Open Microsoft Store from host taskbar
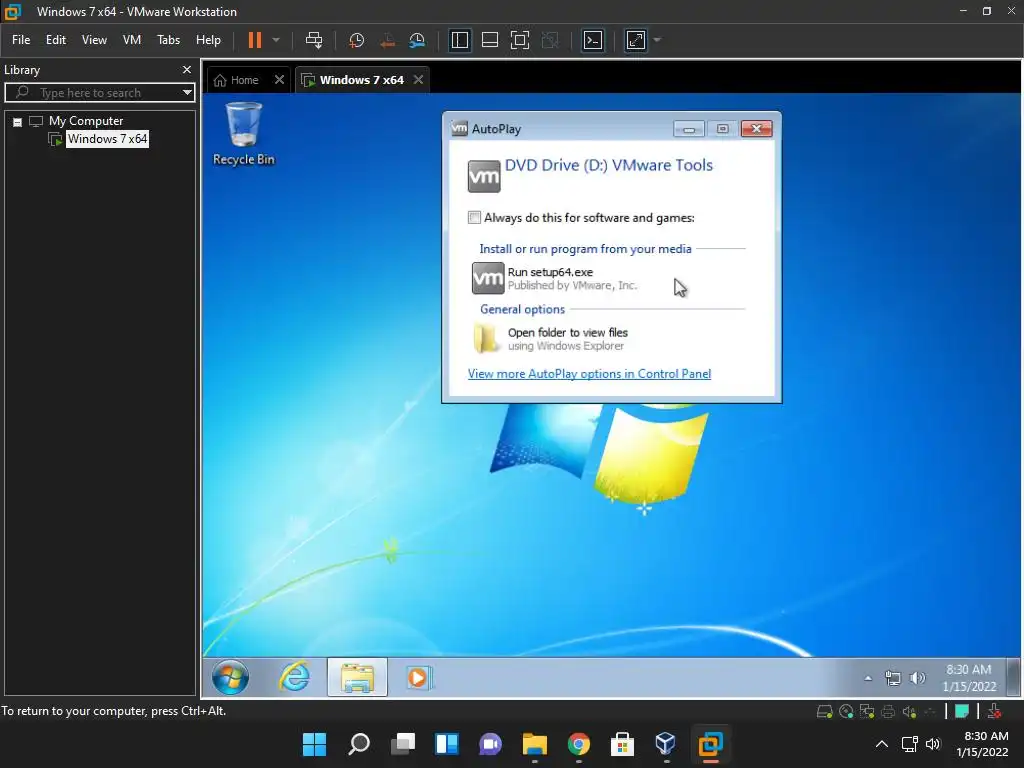Image resolution: width=1024 pixels, height=768 pixels. point(622,744)
